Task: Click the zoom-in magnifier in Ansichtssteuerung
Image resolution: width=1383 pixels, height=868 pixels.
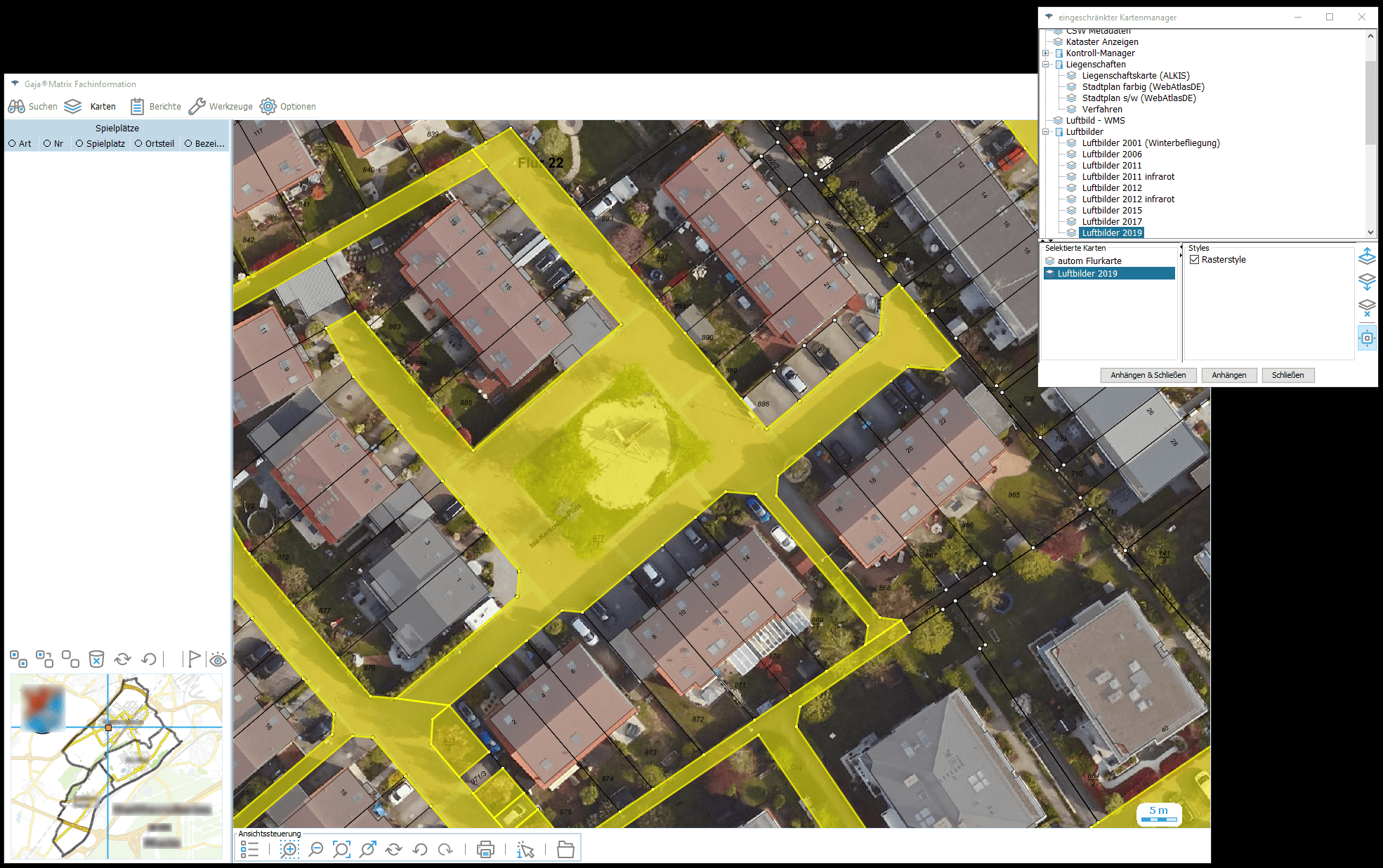Action: pos(289,850)
